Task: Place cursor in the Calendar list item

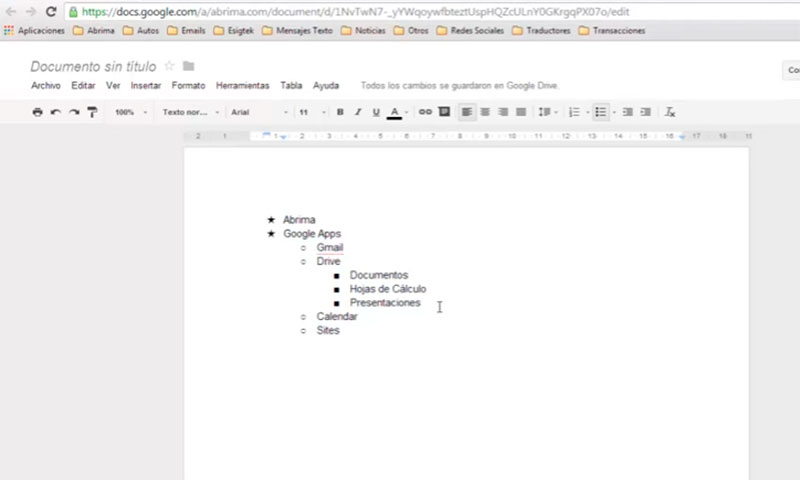Action: (337, 316)
